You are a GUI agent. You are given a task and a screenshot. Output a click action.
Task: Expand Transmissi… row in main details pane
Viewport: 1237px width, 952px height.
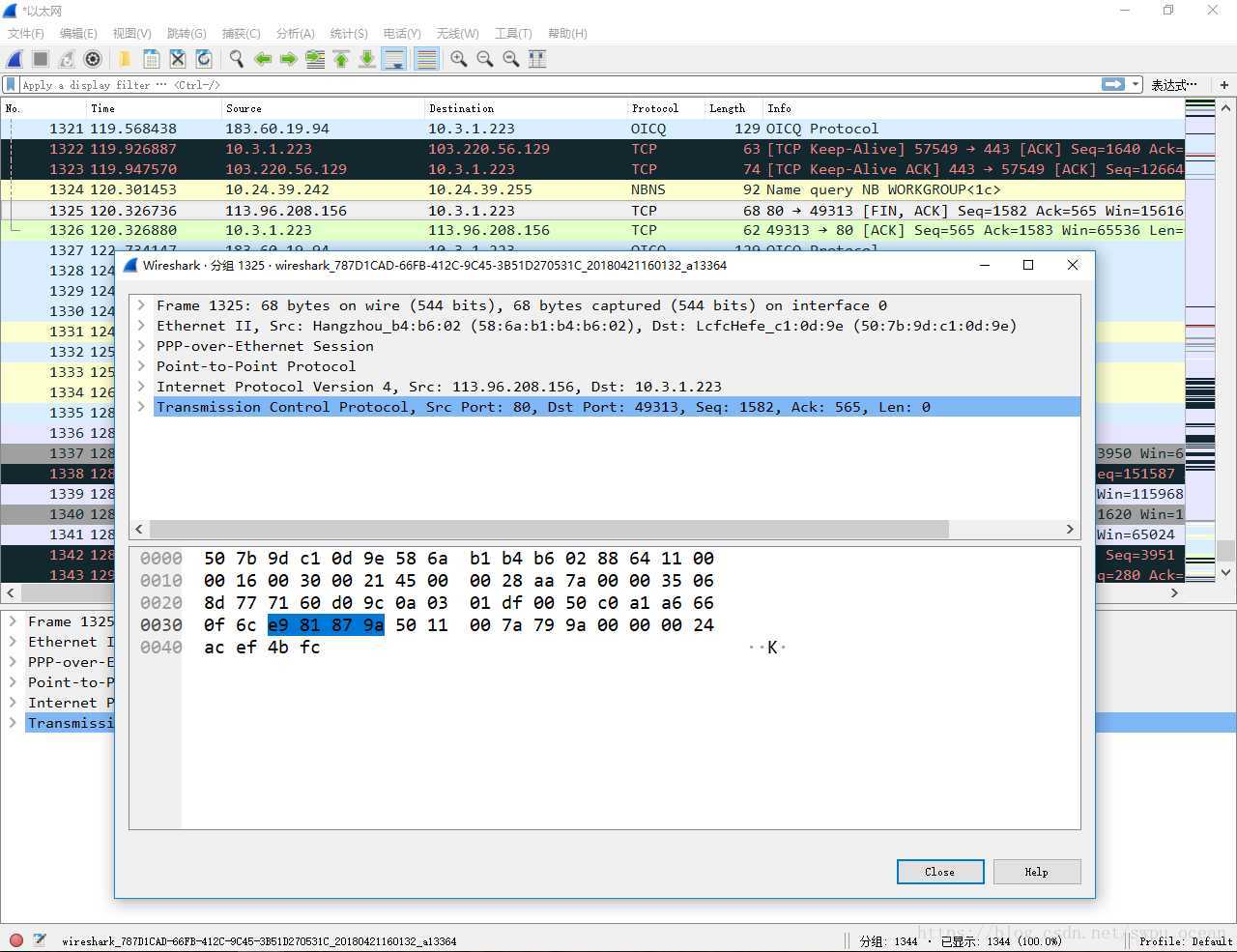coord(13,723)
